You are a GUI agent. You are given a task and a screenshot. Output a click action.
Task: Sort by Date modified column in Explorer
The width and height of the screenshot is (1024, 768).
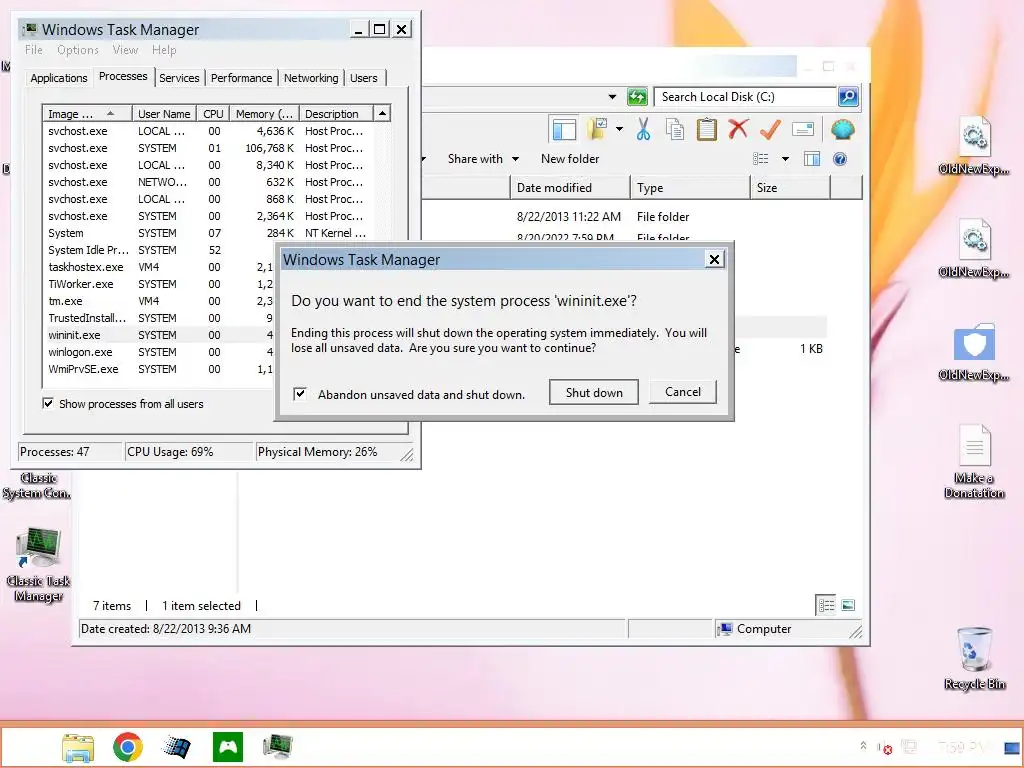tap(569, 187)
